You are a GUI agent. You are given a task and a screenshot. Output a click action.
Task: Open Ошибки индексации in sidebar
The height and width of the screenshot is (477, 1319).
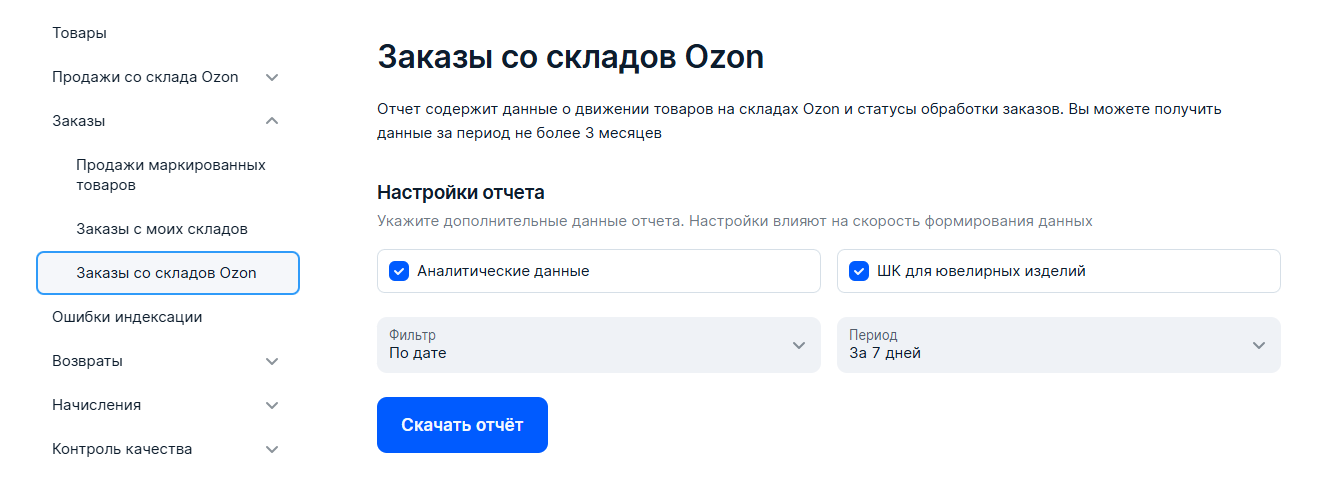coord(127,317)
